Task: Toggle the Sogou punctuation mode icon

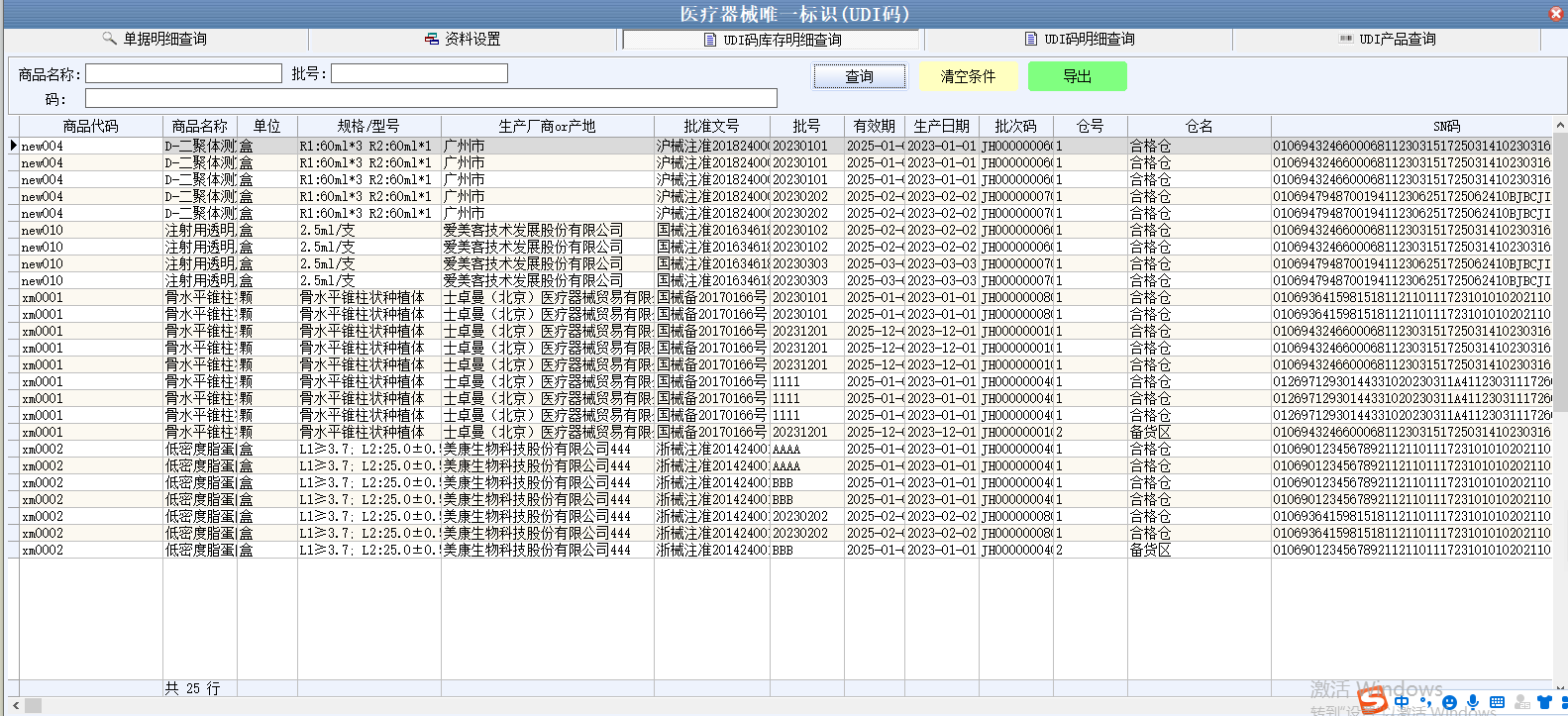Action: (1425, 702)
